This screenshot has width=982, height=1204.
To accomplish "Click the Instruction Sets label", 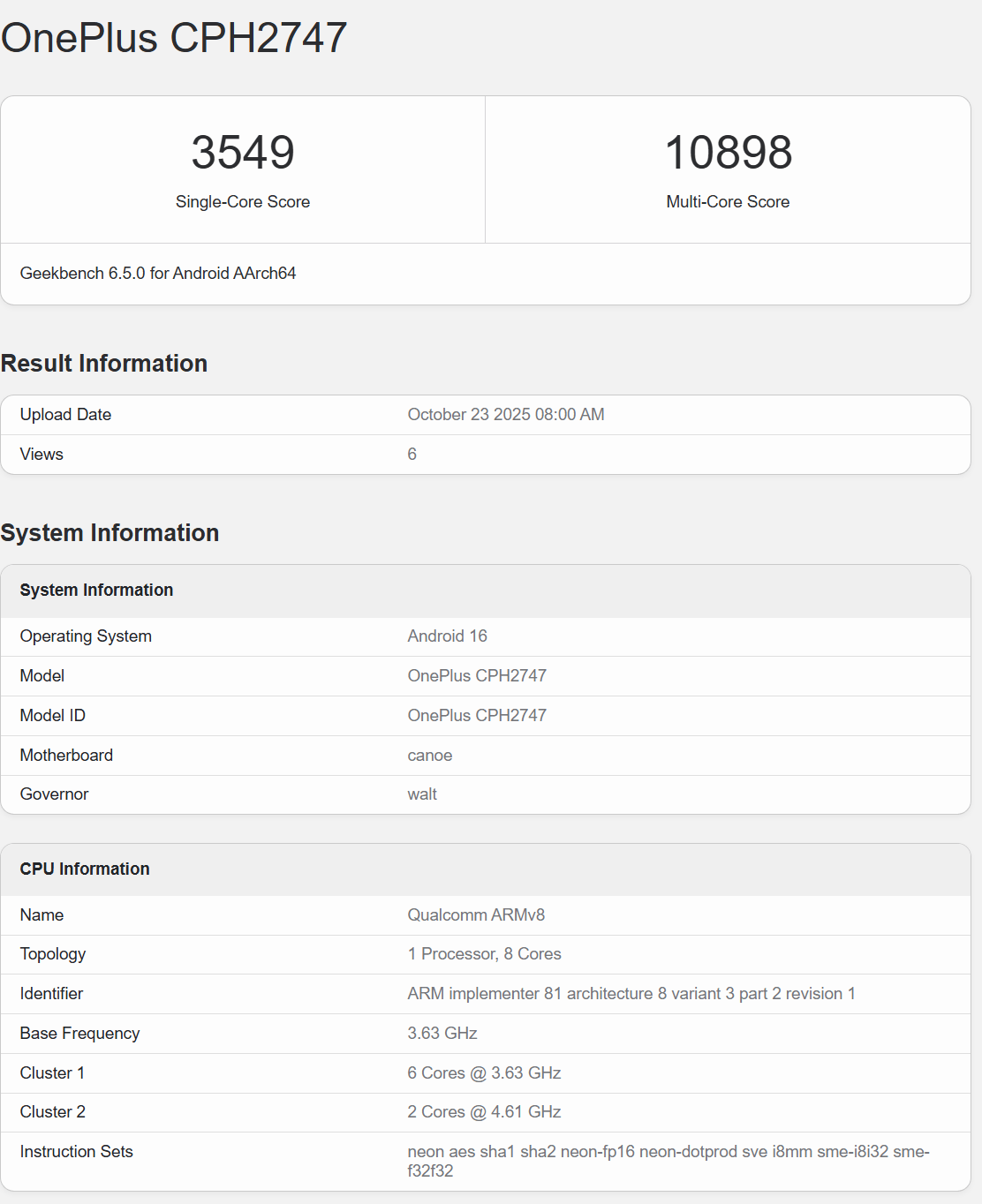I will click(x=76, y=1151).
